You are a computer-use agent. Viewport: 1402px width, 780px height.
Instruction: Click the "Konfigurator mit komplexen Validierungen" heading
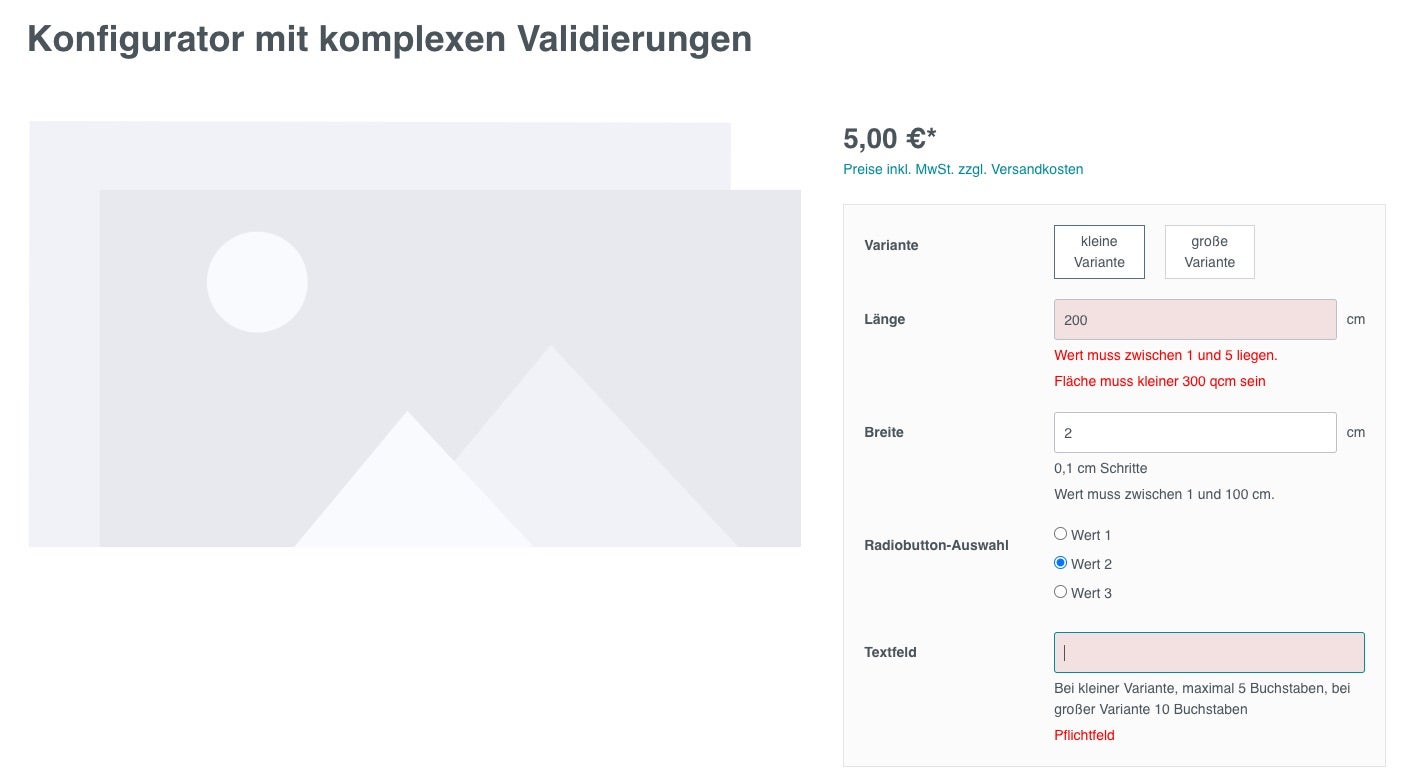tap(389, 39)
